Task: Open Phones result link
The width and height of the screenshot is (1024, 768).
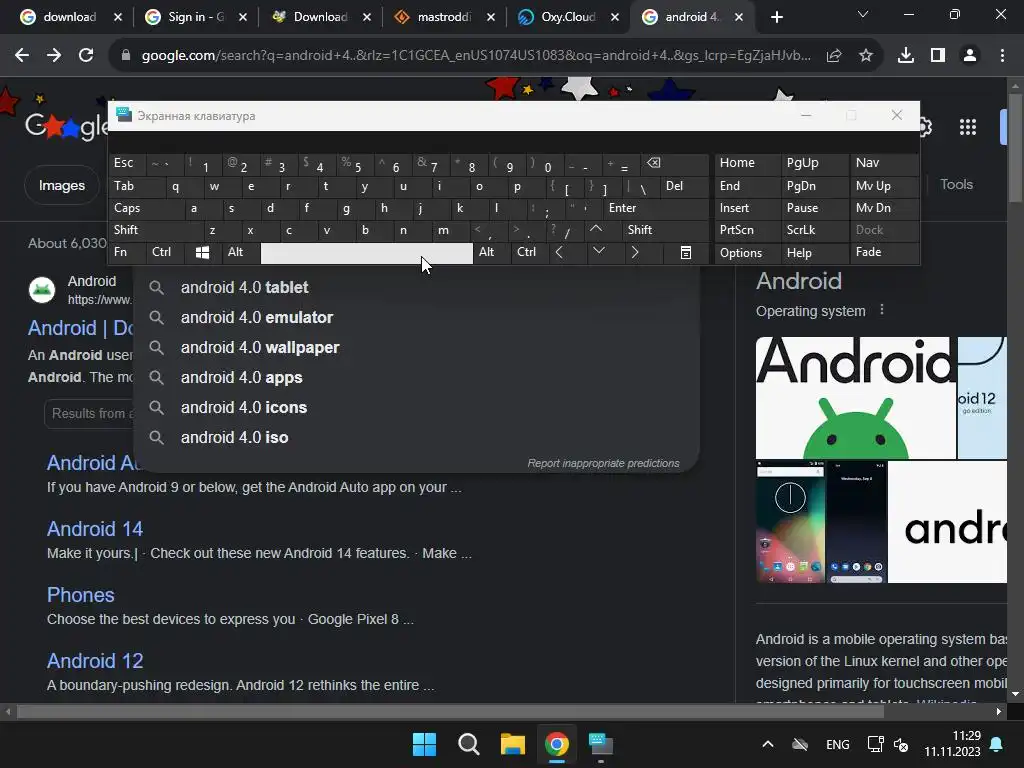Action: point(80,594)
